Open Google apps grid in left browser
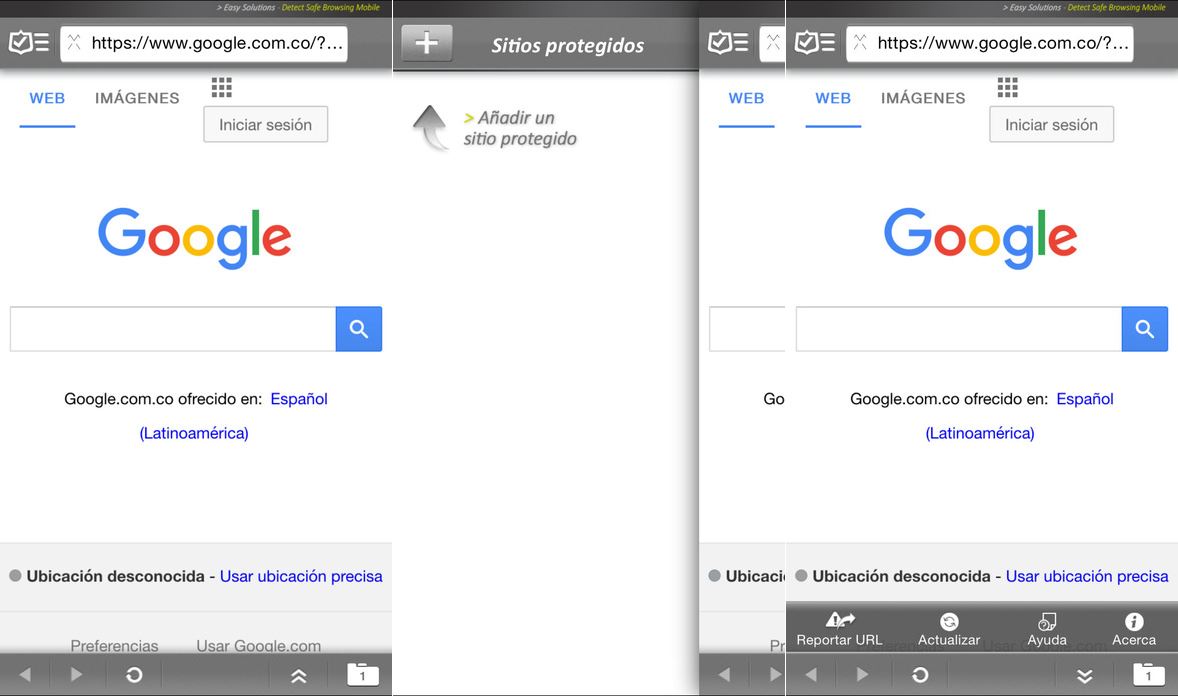1178x696 pixels. (222, 87)
